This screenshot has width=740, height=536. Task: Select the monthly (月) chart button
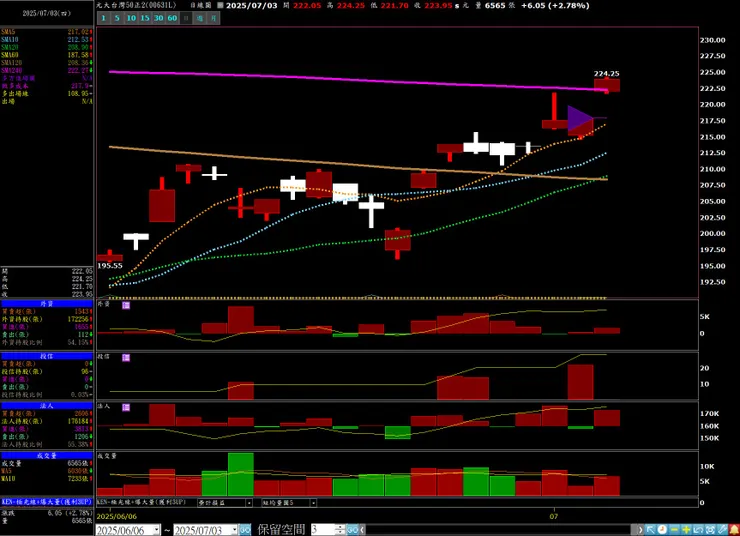[214, 18]
